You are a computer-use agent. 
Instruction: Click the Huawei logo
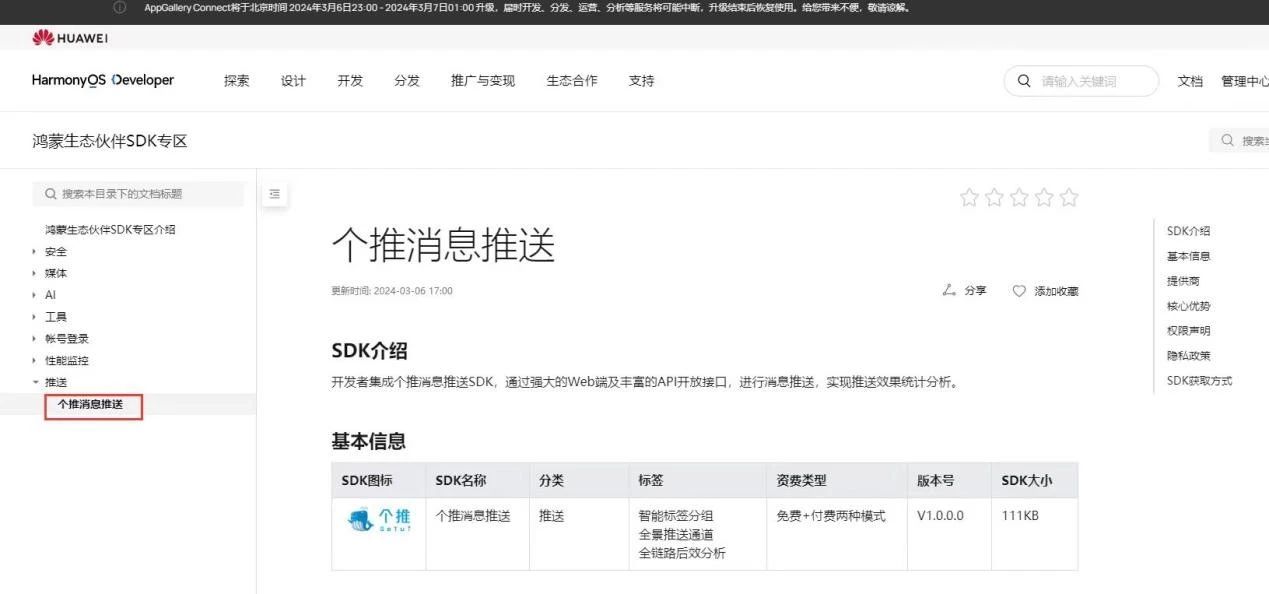70,38
